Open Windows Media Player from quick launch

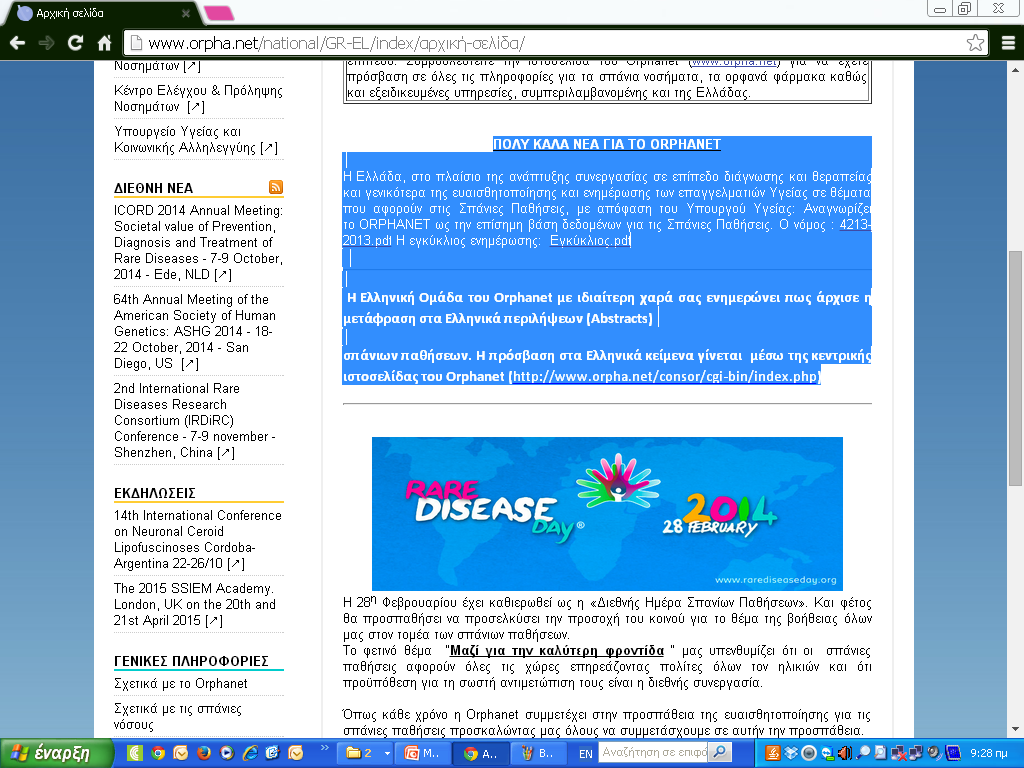coord(227,753)
